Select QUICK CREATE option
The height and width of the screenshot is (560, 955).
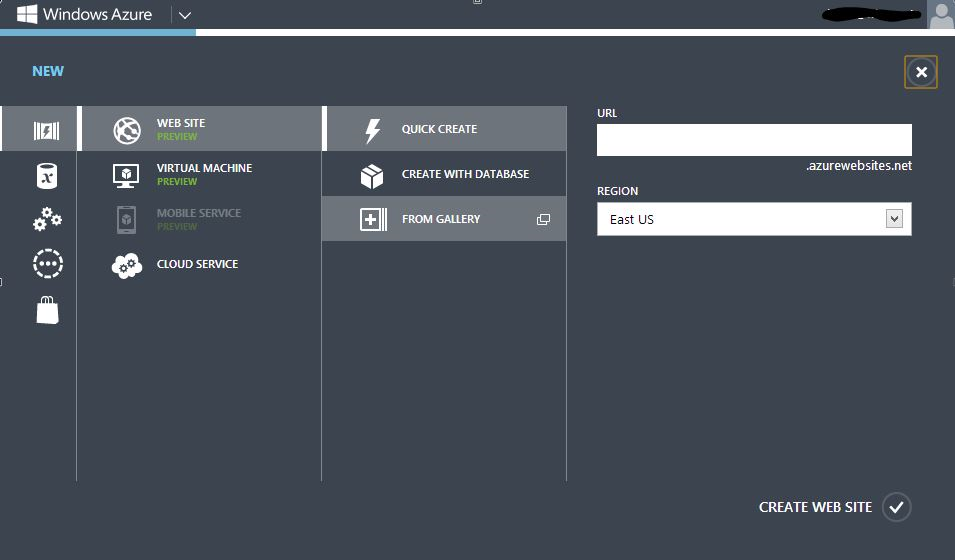[x=445, y=129]
